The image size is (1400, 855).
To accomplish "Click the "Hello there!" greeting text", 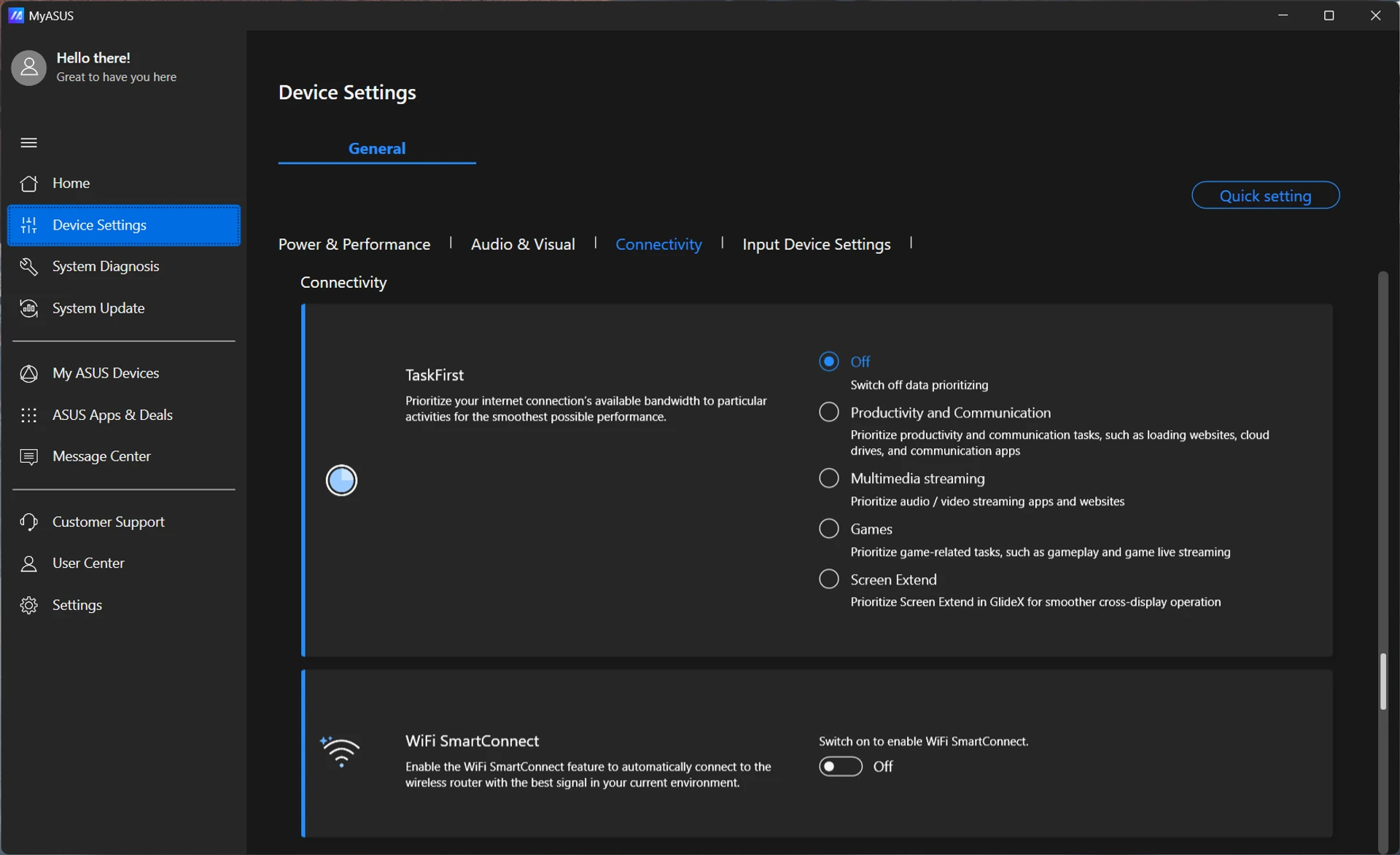I will point(93,58).
